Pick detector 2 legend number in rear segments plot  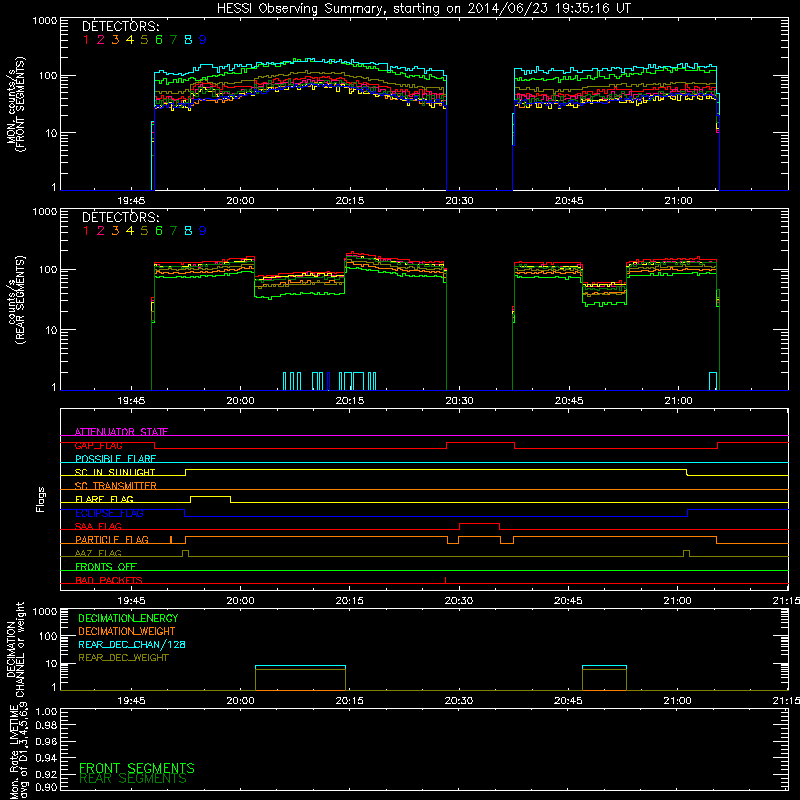point(101,231)
